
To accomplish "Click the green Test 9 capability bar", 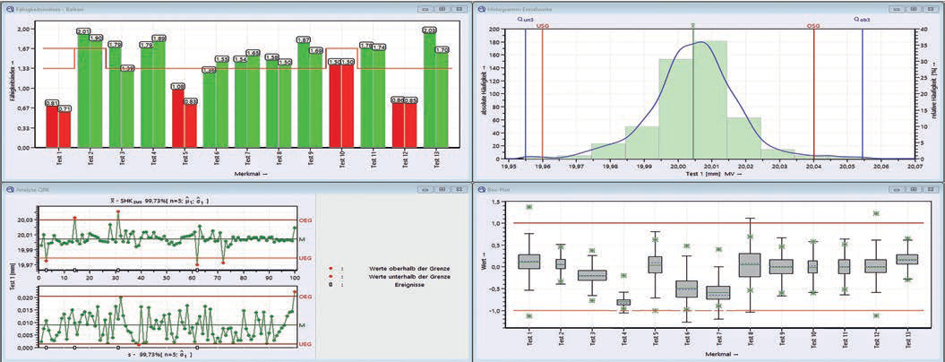I will [x=310, y=95].
